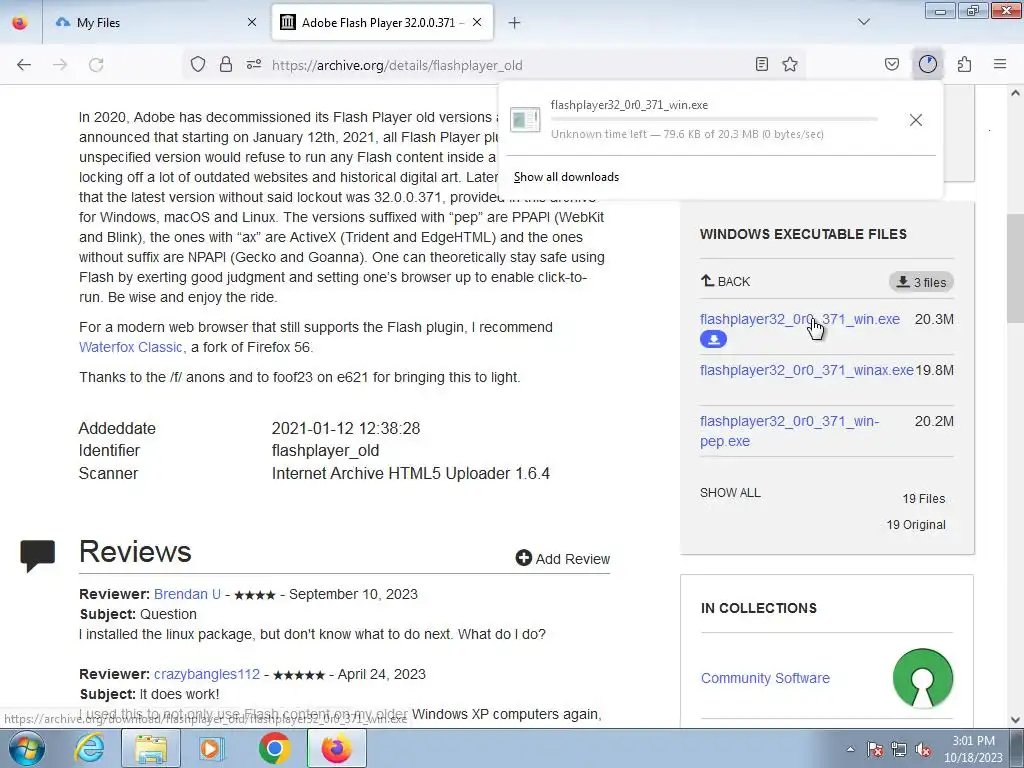Launch Google Chrome from the taskbar
Image resolution: width=1024 pixels, height=768 pixels.
[x=274, y=748]
